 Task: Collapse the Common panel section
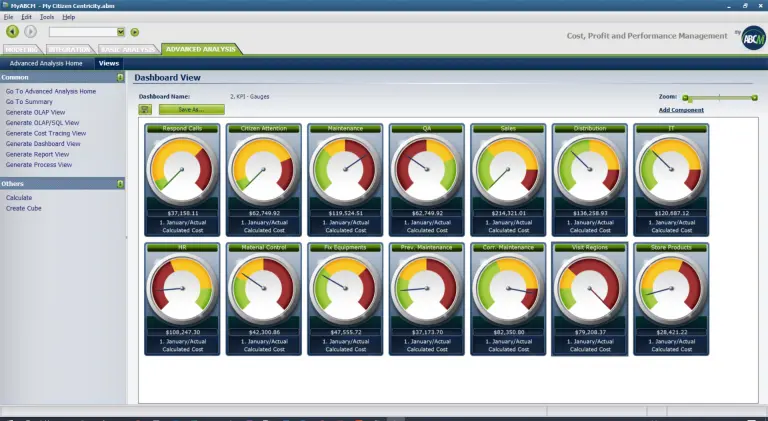[120, 77]
